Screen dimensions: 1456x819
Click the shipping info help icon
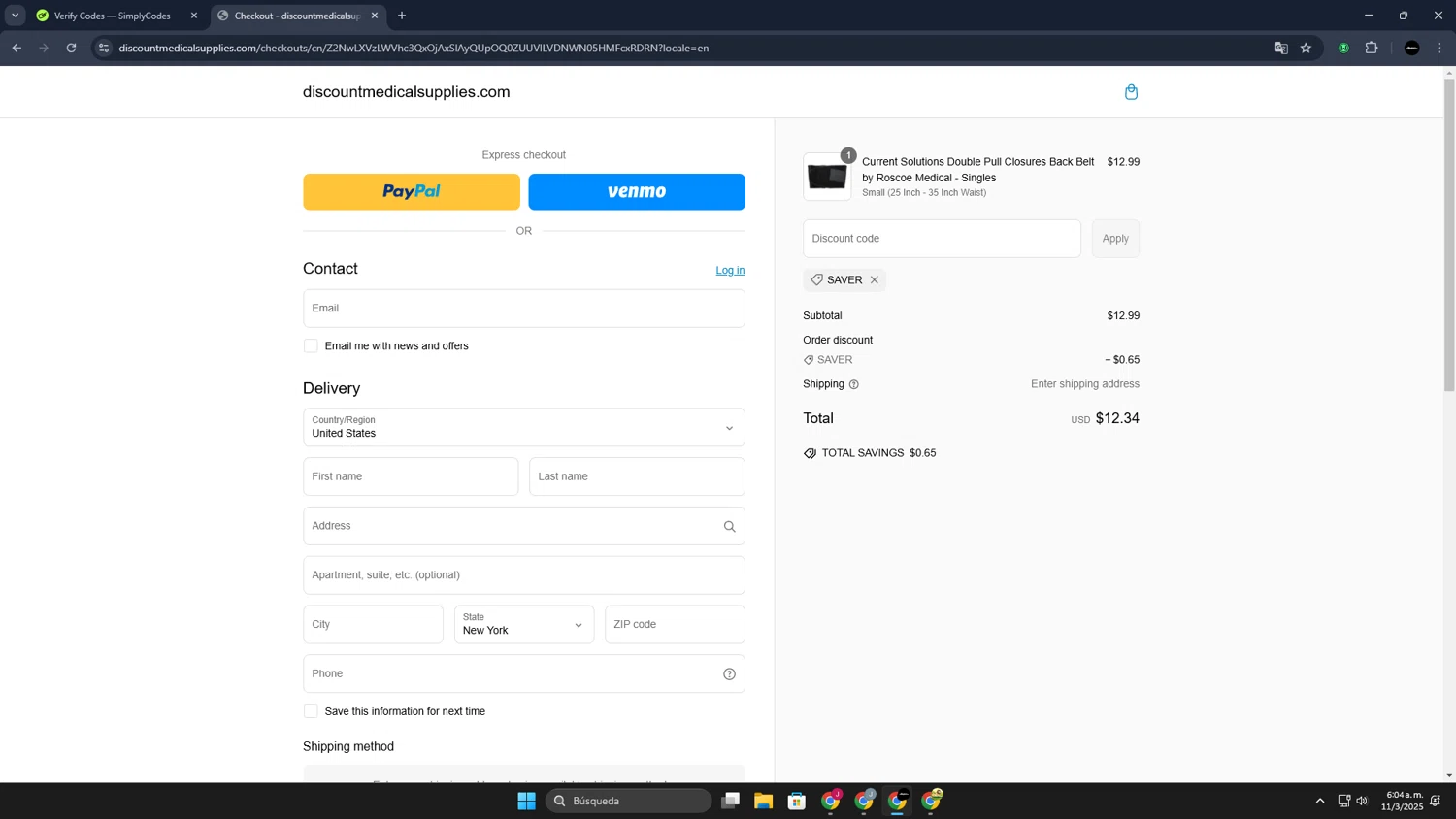coord(854,384)
